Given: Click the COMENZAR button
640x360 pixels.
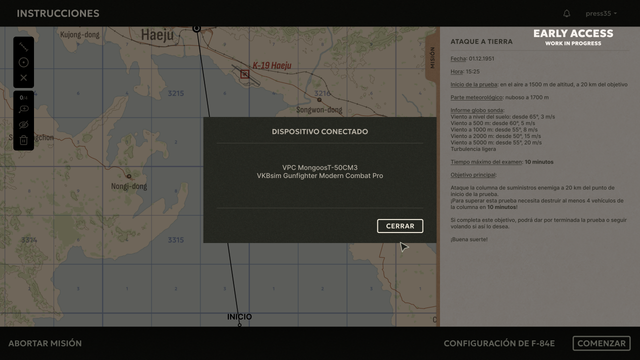Looking at the screenshot, I should pos(601,343).
